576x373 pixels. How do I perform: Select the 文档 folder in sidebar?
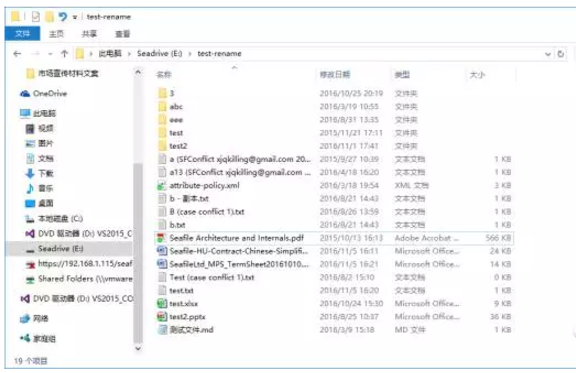[x=39, y=158]
